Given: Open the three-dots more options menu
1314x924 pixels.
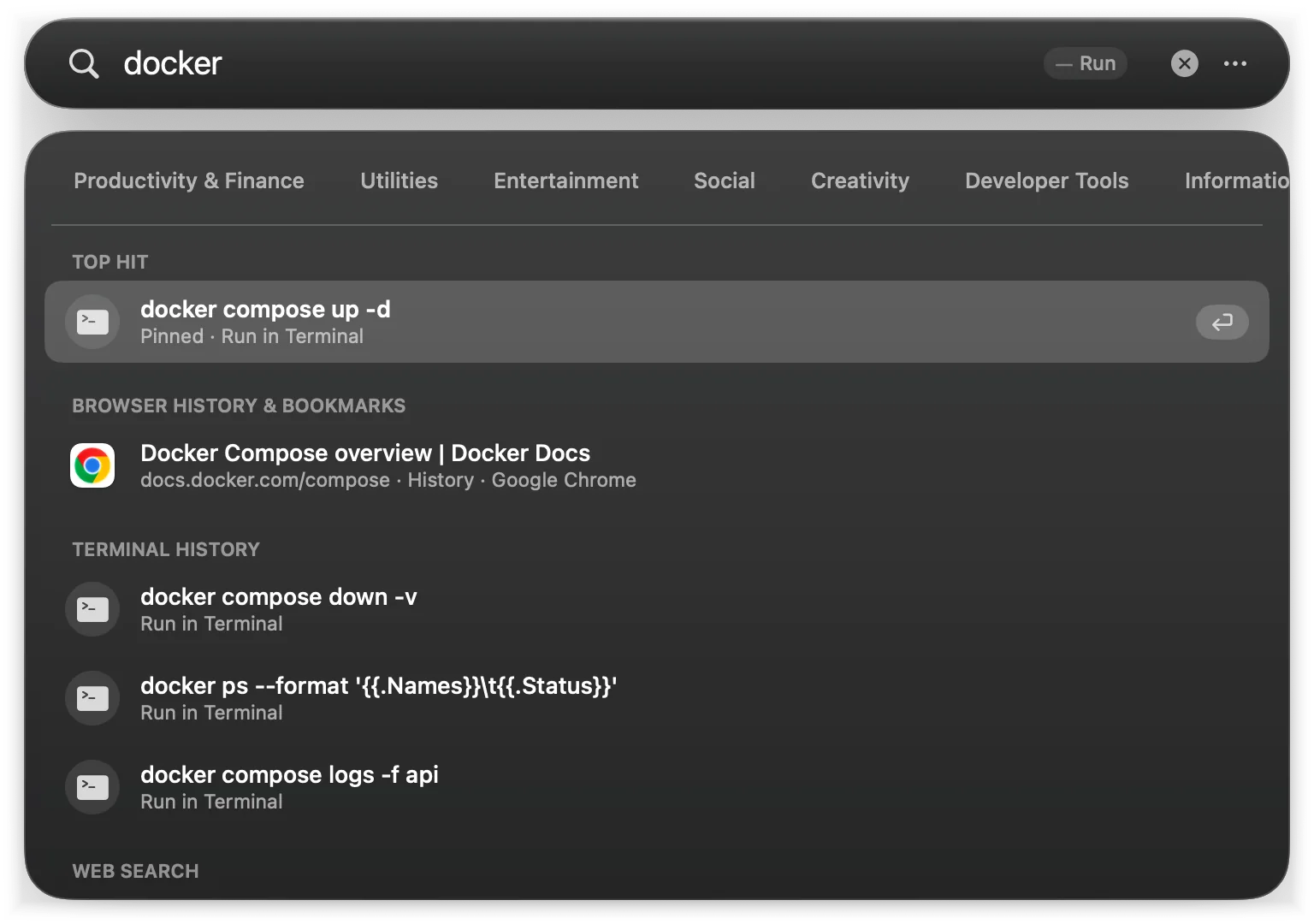Looking at the screenshot, I should click(x=1234, y=63).
